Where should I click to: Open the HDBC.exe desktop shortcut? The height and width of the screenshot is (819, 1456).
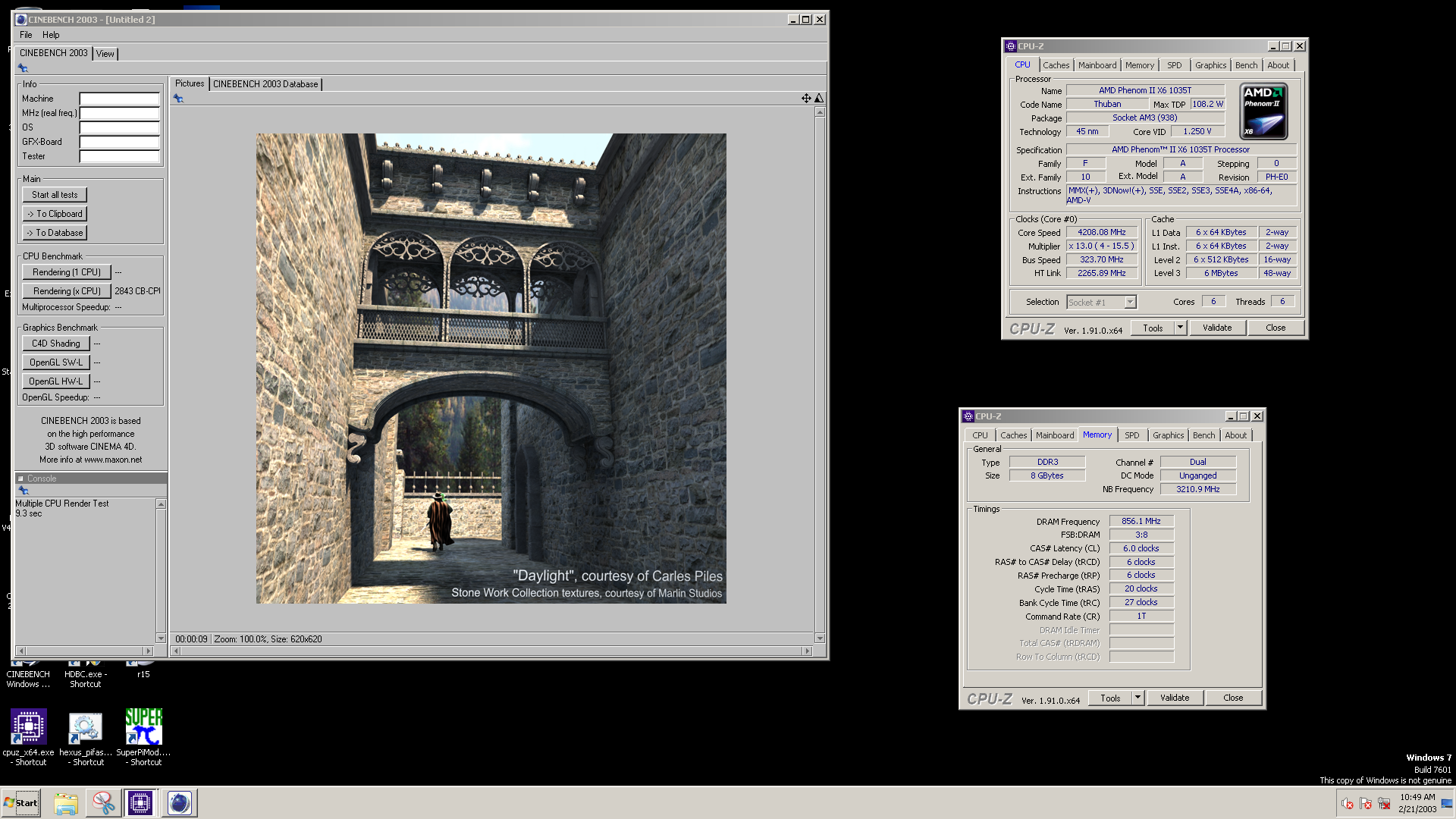pos(86,673)
